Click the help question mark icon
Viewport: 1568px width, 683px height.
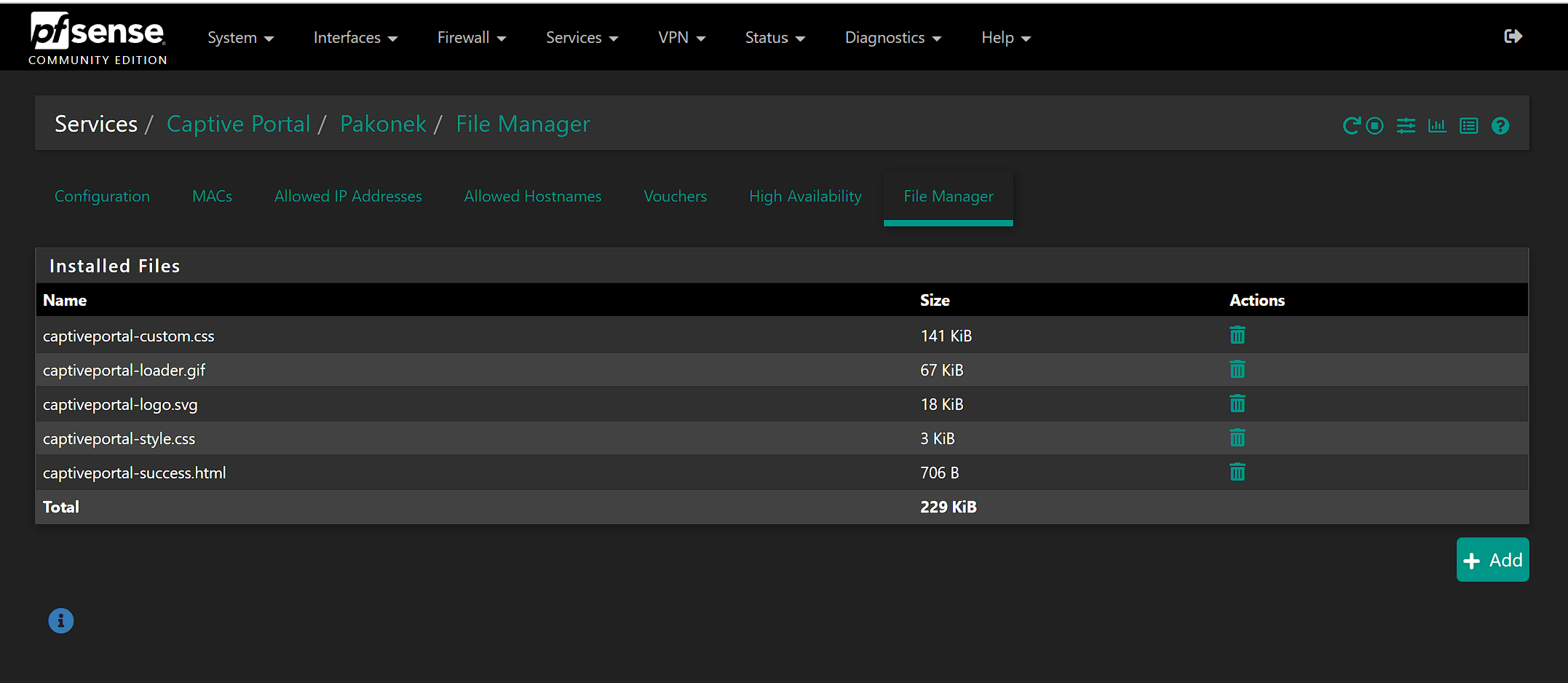[1500, 126]
